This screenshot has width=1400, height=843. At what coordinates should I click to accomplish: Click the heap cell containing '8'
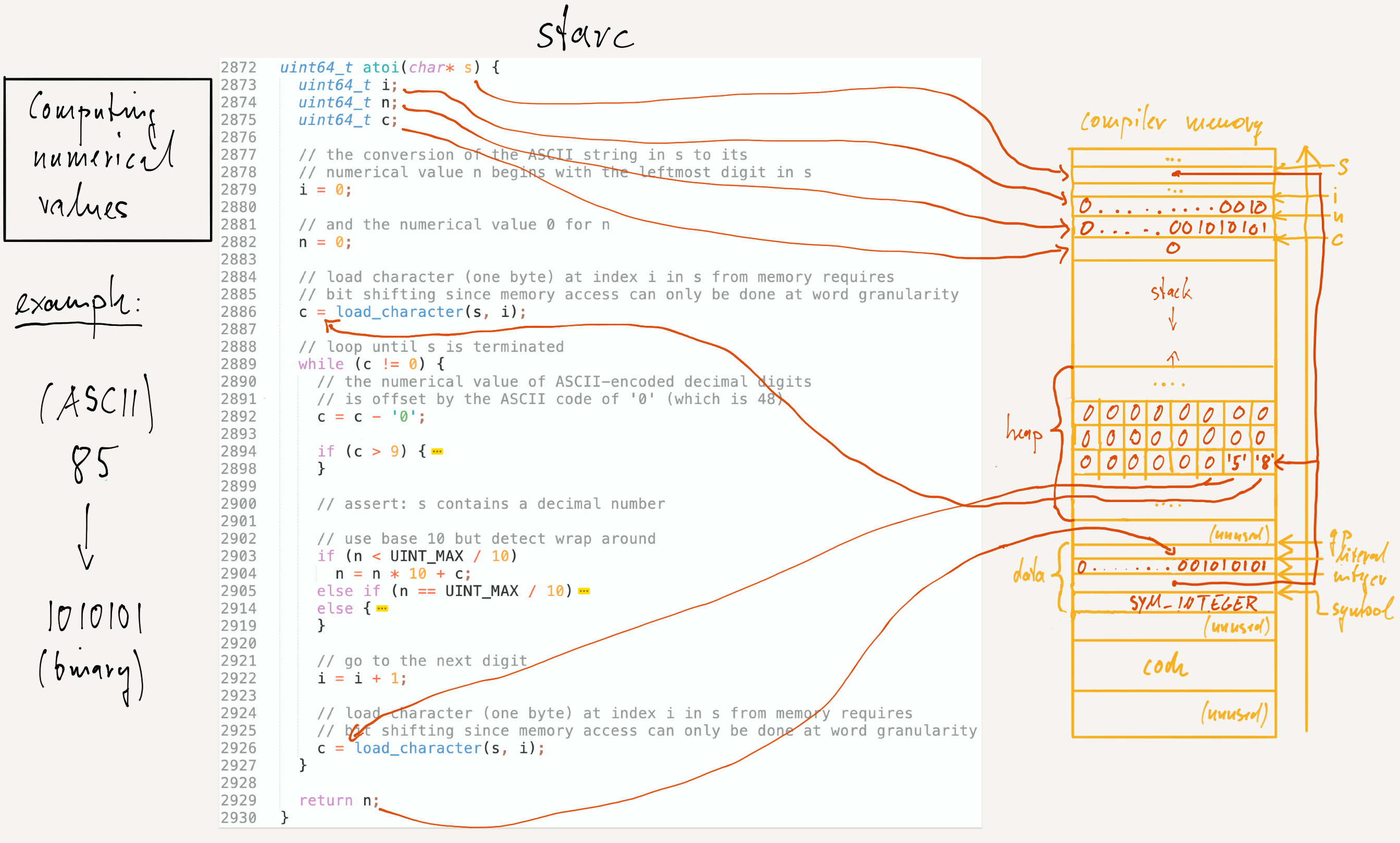pyautogui.click(x=1265, y=462)
